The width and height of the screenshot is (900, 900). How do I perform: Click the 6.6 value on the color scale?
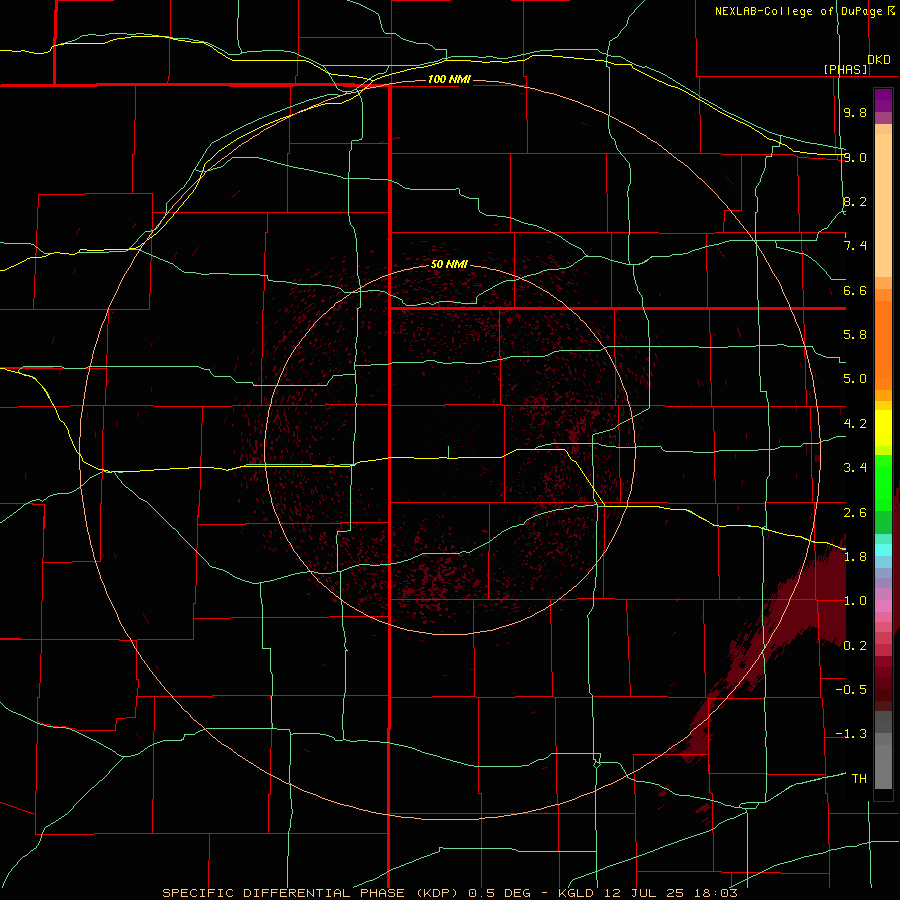(855, 290)
